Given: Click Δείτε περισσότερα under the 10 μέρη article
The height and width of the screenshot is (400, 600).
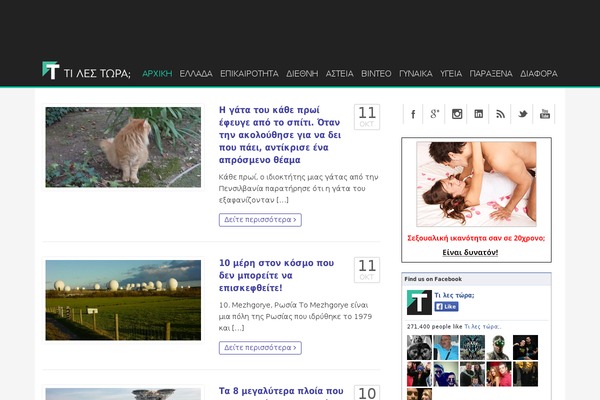Looking at the screenshot, I should coord(260,348).
